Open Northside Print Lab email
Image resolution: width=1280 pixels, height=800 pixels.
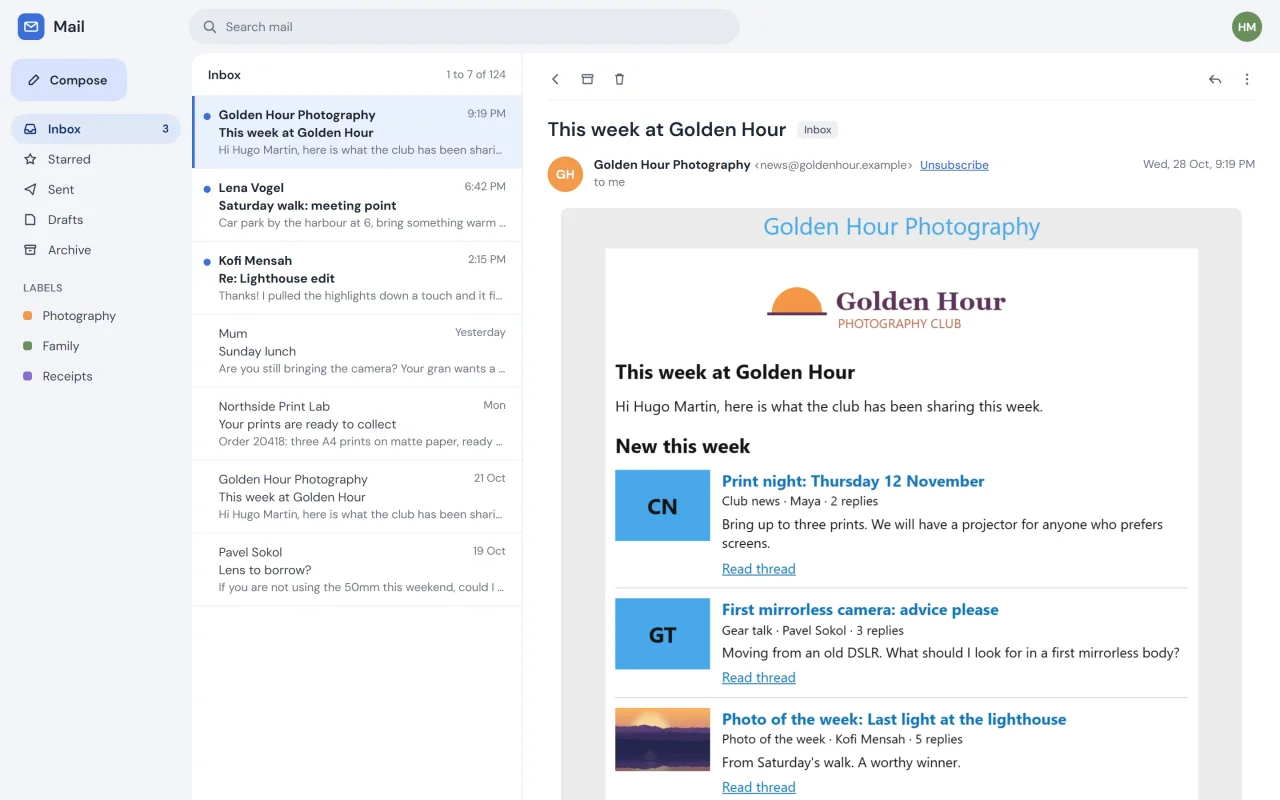pos(357,424)
